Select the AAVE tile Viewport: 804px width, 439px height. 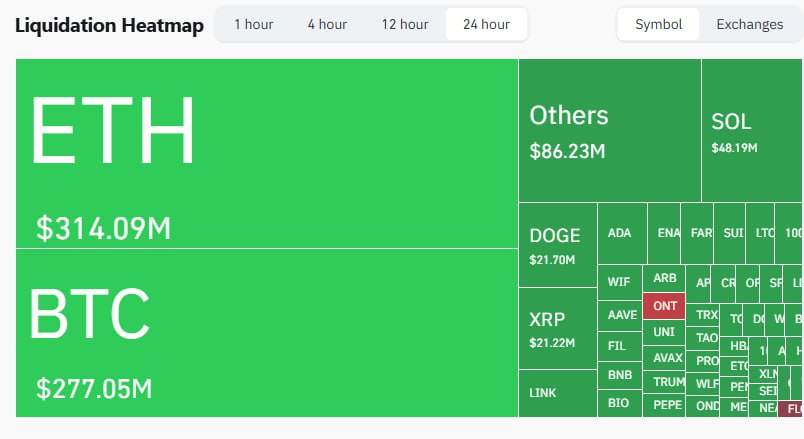tap(620, 315)
